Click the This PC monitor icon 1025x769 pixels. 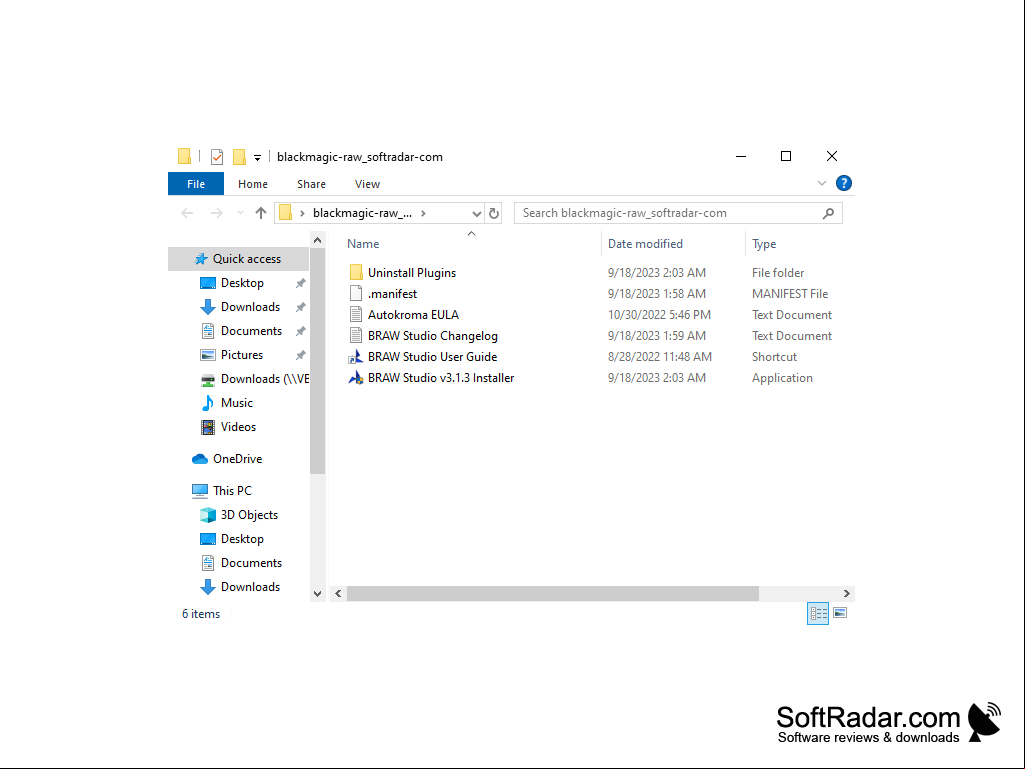(200, 490)
